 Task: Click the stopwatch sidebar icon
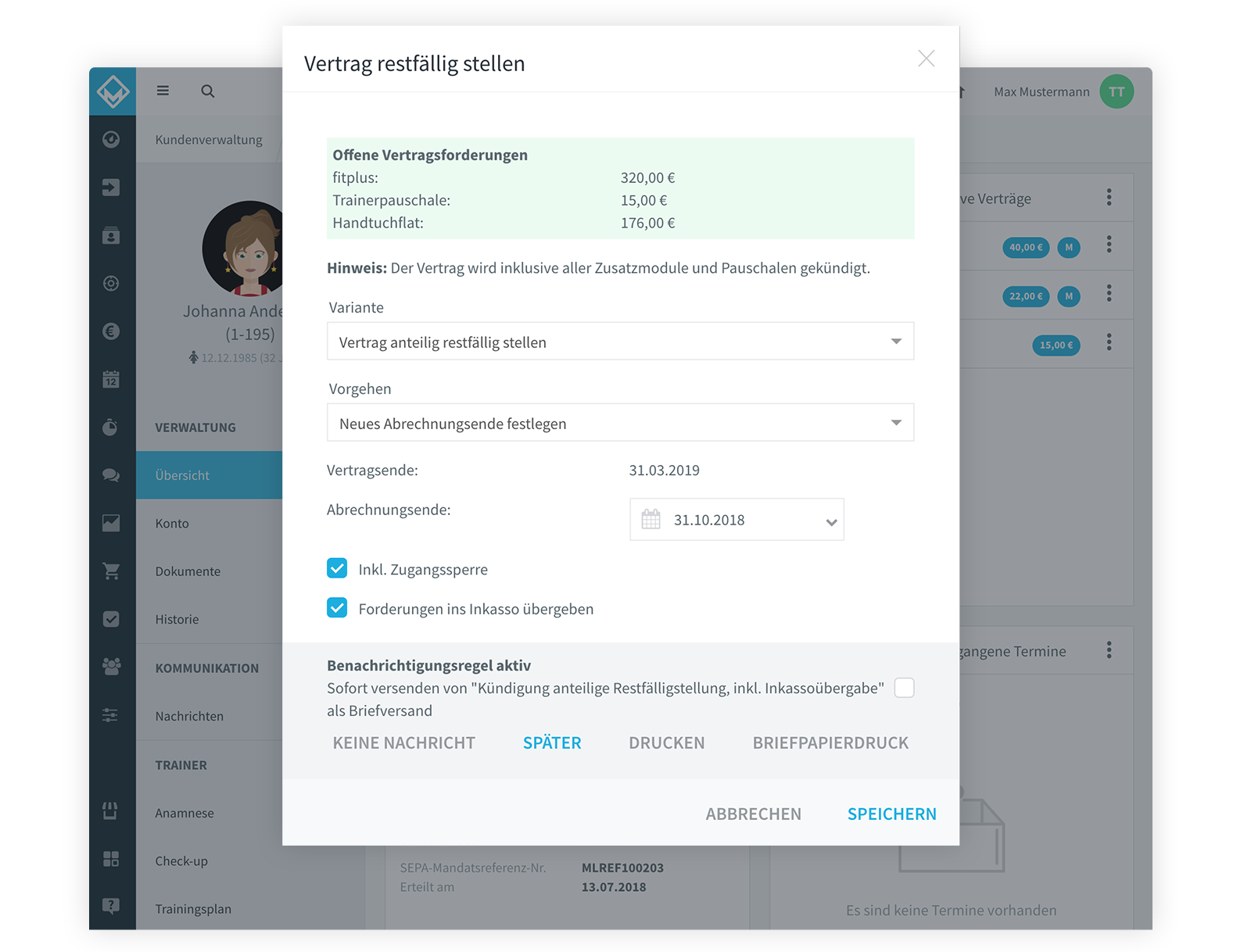click(111, 427)
